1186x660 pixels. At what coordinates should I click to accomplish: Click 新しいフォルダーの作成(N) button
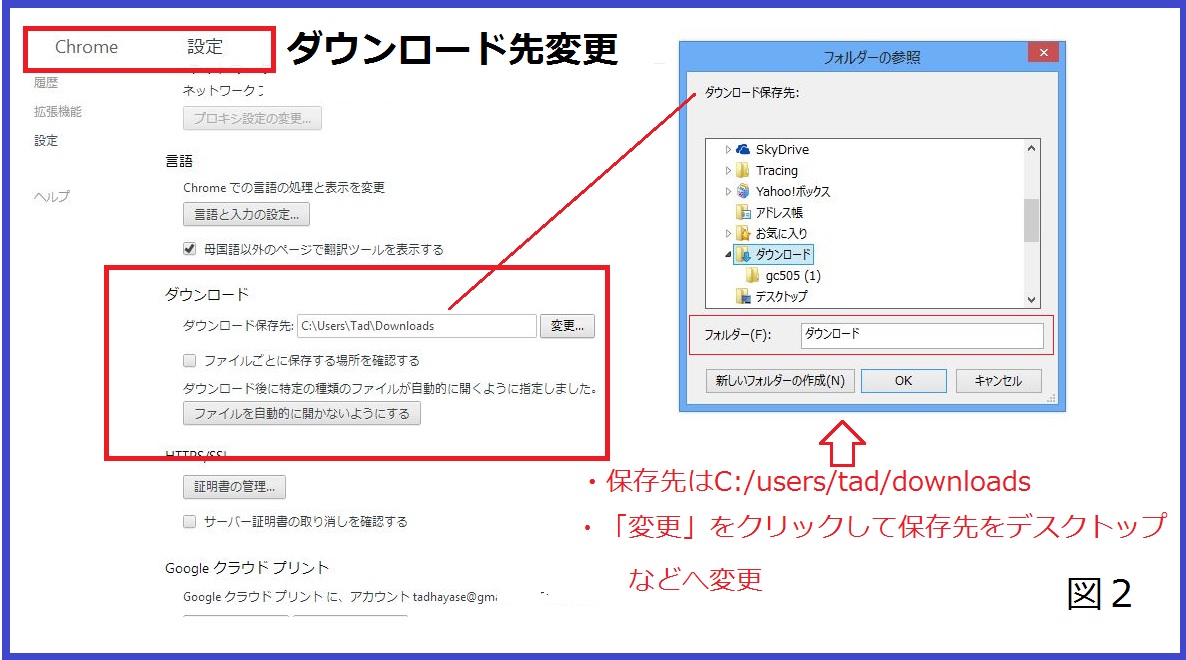781,380
